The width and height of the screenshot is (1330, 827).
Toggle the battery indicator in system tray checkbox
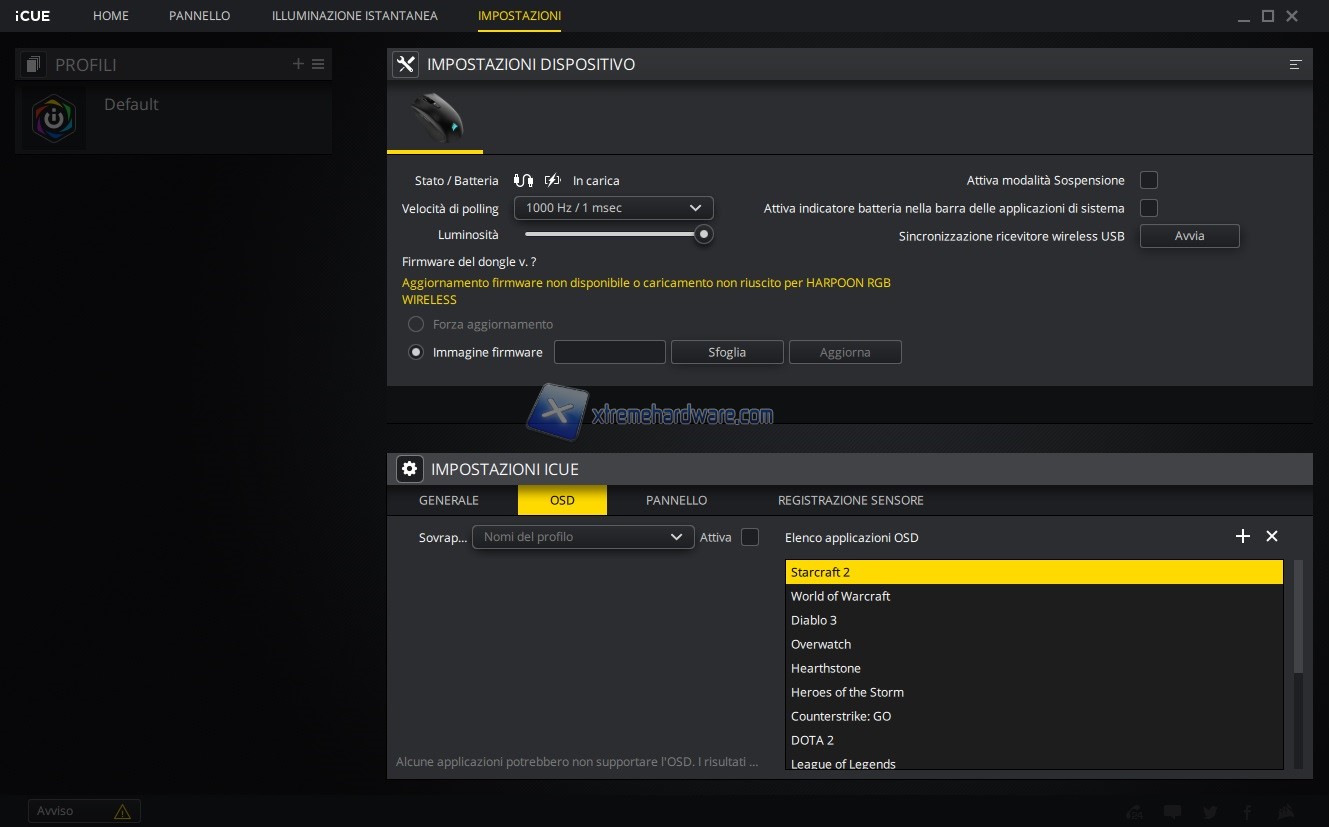tap(1149, 208)
